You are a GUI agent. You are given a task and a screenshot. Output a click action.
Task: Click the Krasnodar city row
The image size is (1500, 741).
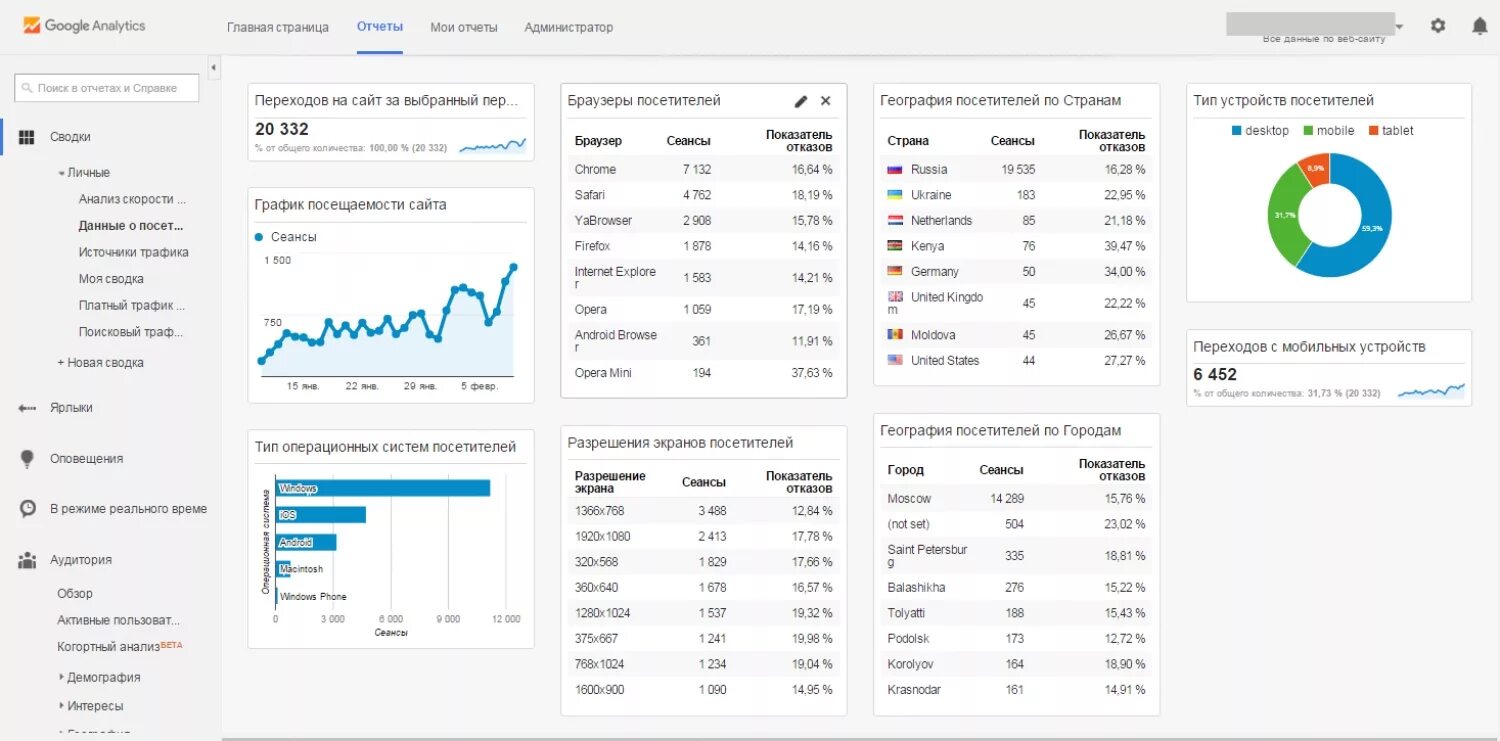pyautogui.click(x=1017, y=690)
